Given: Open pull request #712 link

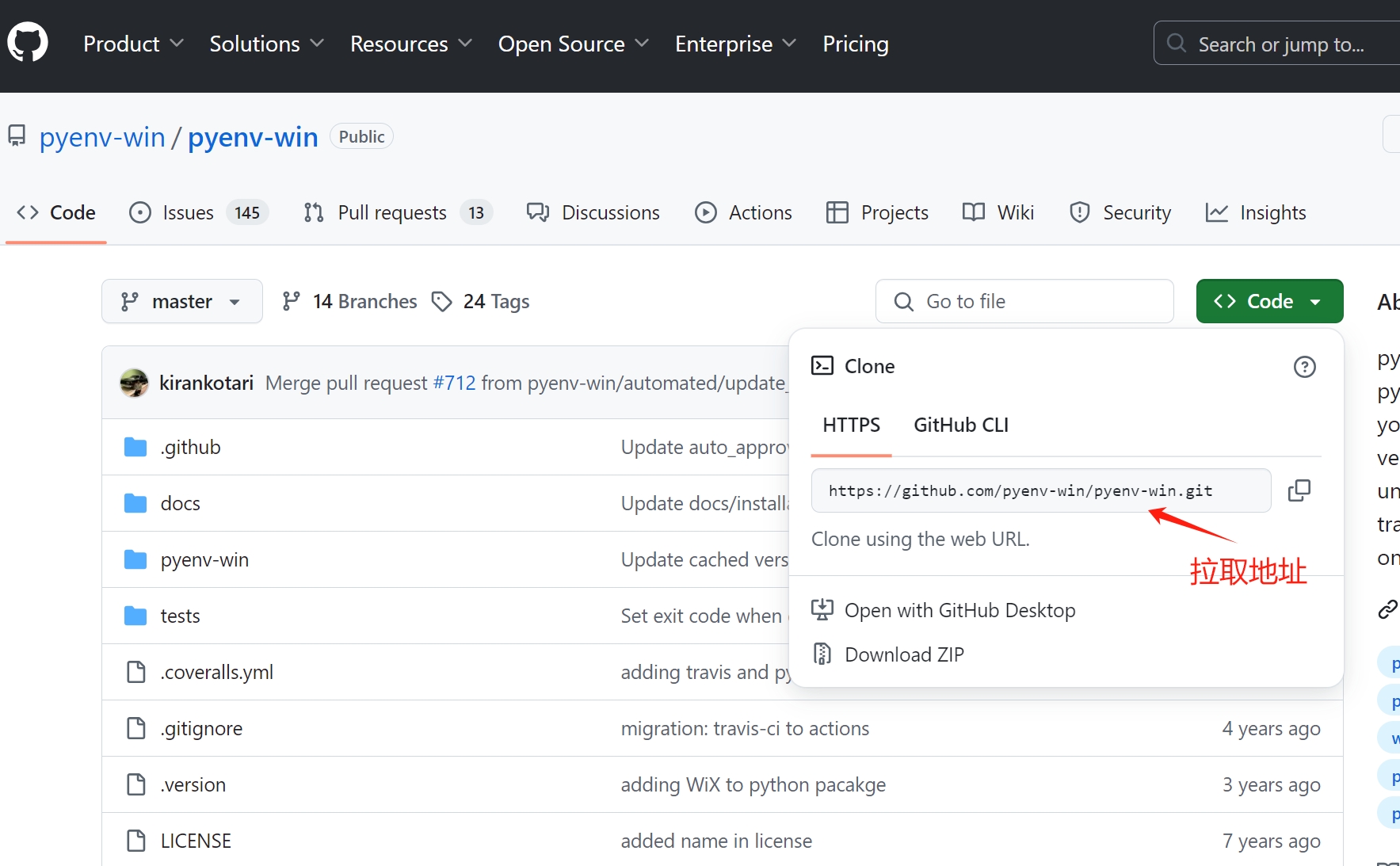Looking at the screenshot, I should pyautogui.click(x=454, y=383).
